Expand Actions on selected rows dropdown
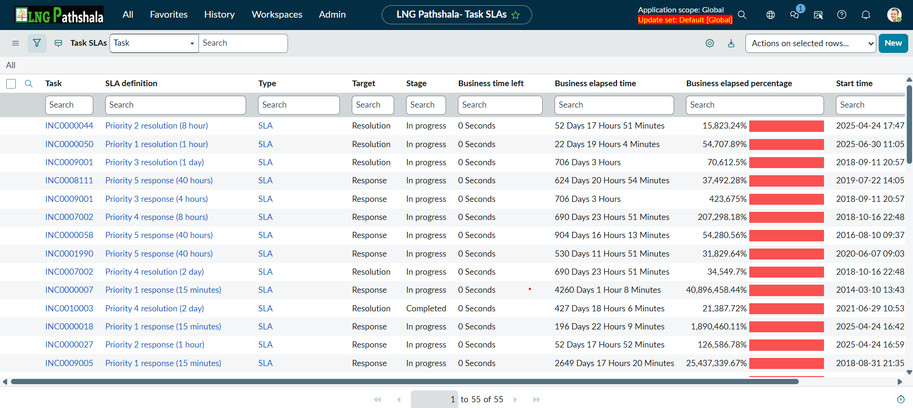 (810, 43)
